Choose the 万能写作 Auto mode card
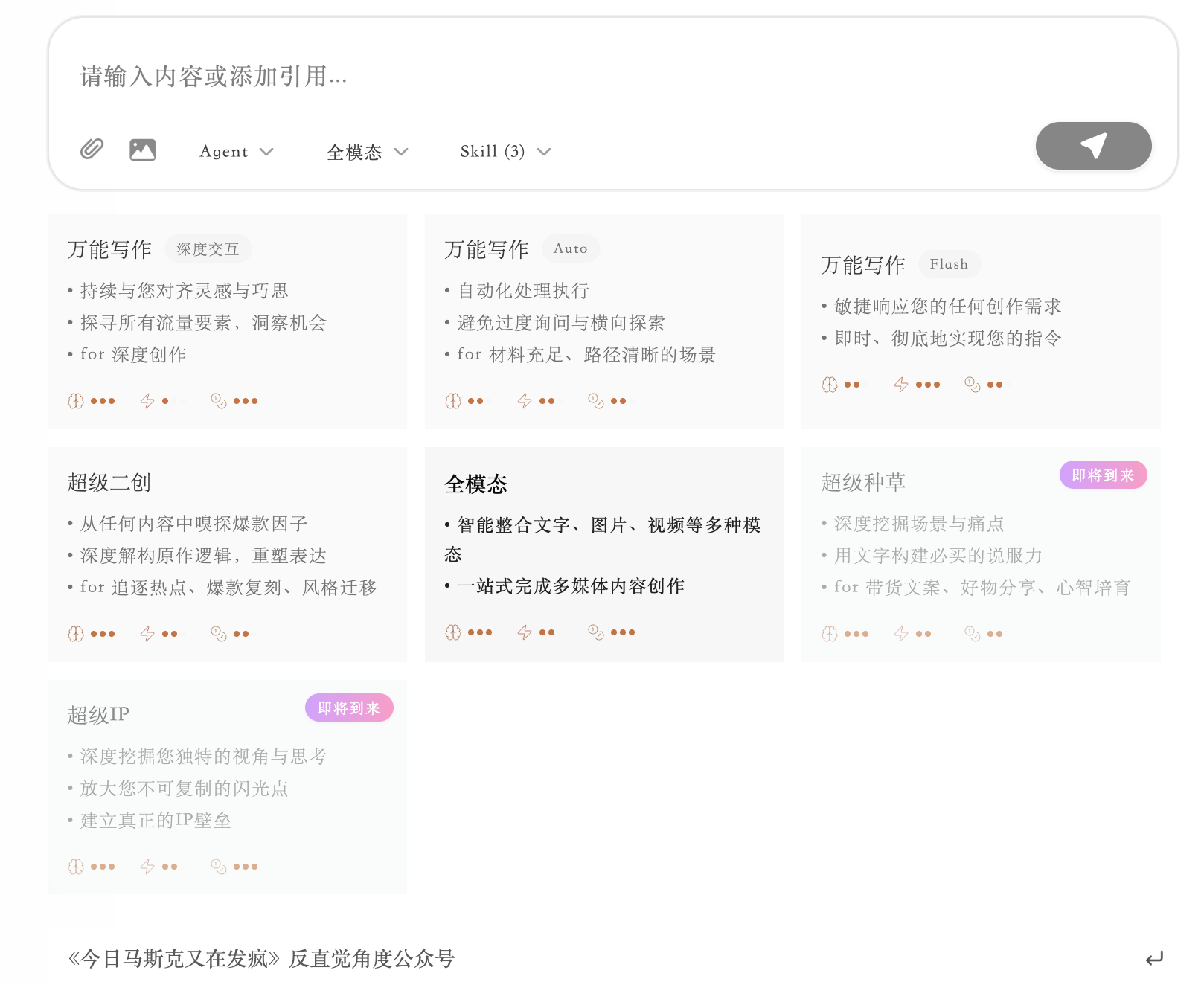 tap(603, 321)
